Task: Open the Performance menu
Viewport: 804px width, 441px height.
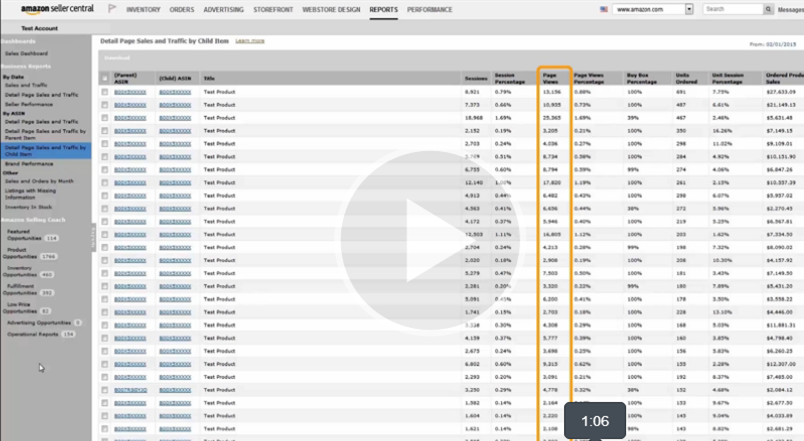Action: (430, 10)
